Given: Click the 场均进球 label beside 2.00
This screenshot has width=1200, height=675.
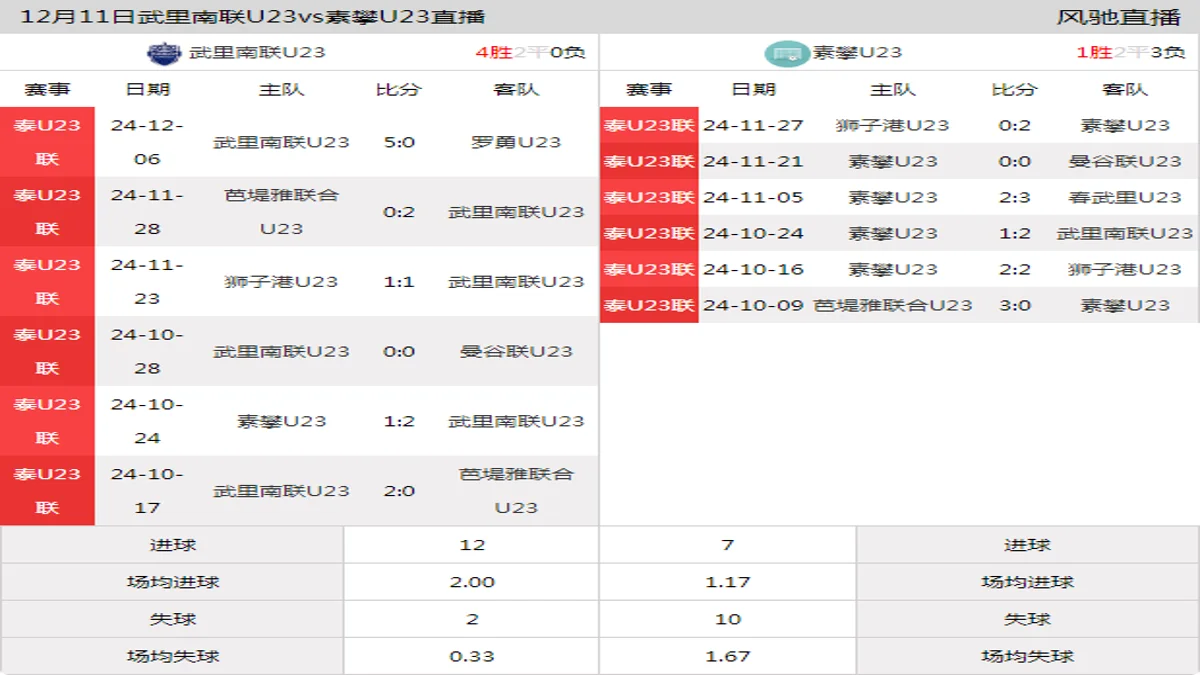Looking at the screenshot, I should click(x=173, y=582).
